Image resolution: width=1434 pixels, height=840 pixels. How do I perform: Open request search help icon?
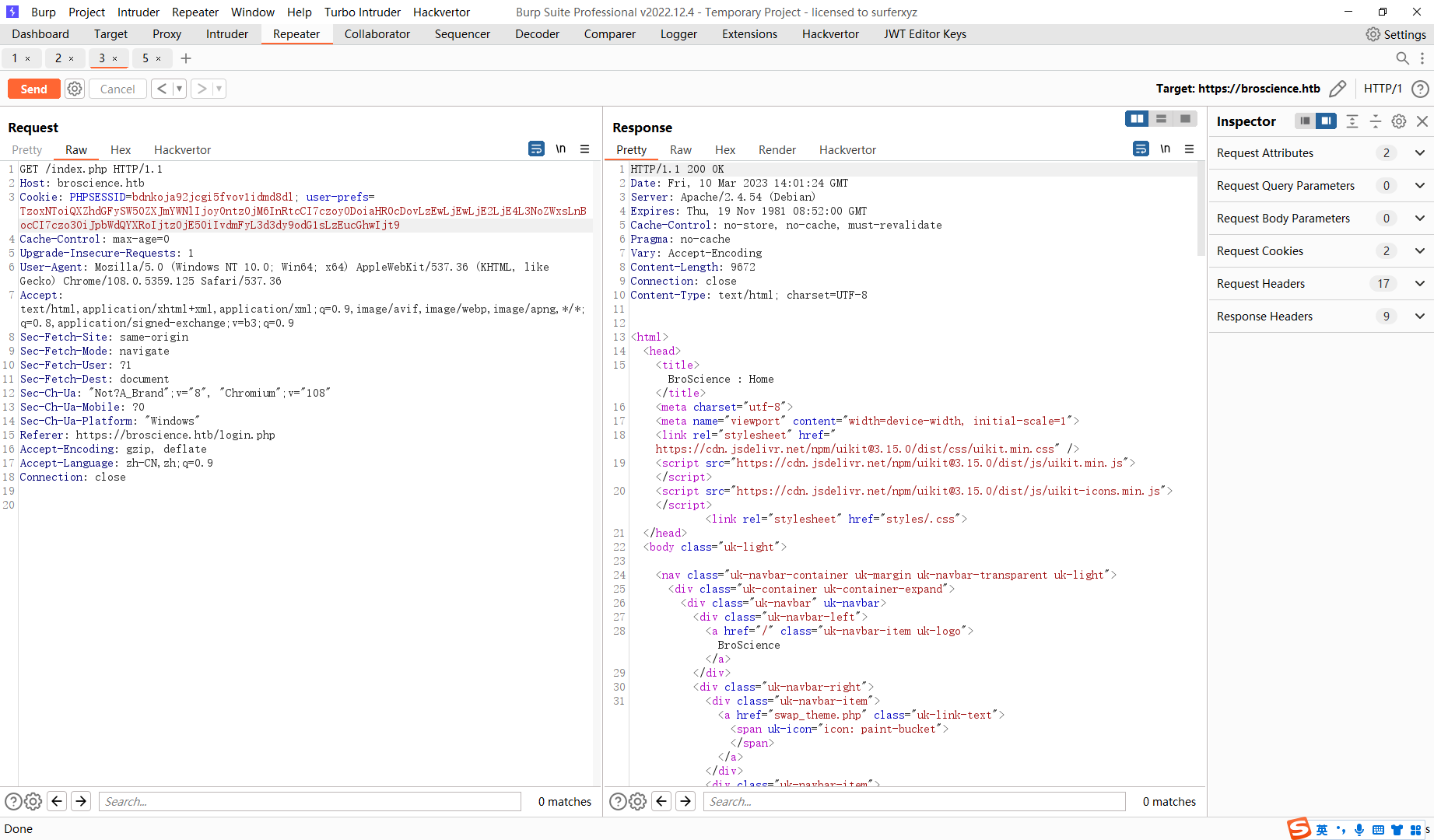pos(13,802)
